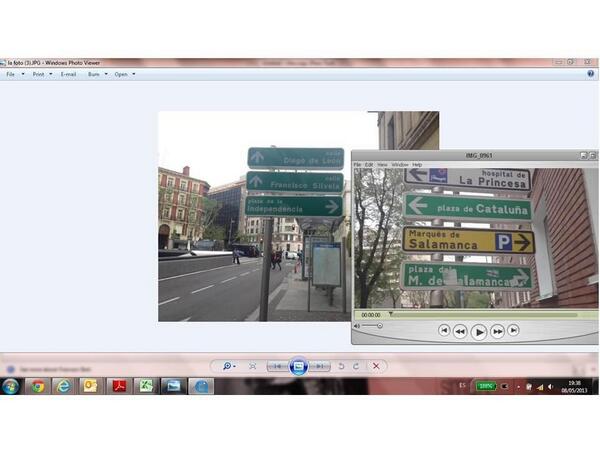
Task: Open File menu in IMG_9961 player
Action: click(357, 165)
